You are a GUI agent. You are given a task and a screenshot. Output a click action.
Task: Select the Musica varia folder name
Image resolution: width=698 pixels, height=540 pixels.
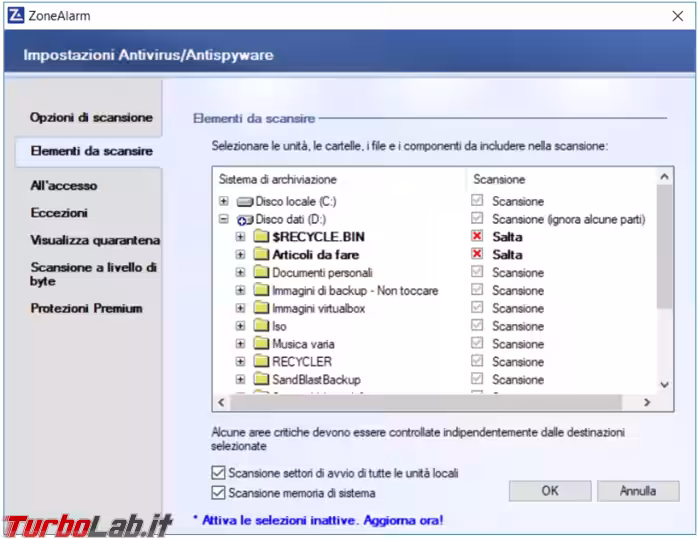pos(303,344)
